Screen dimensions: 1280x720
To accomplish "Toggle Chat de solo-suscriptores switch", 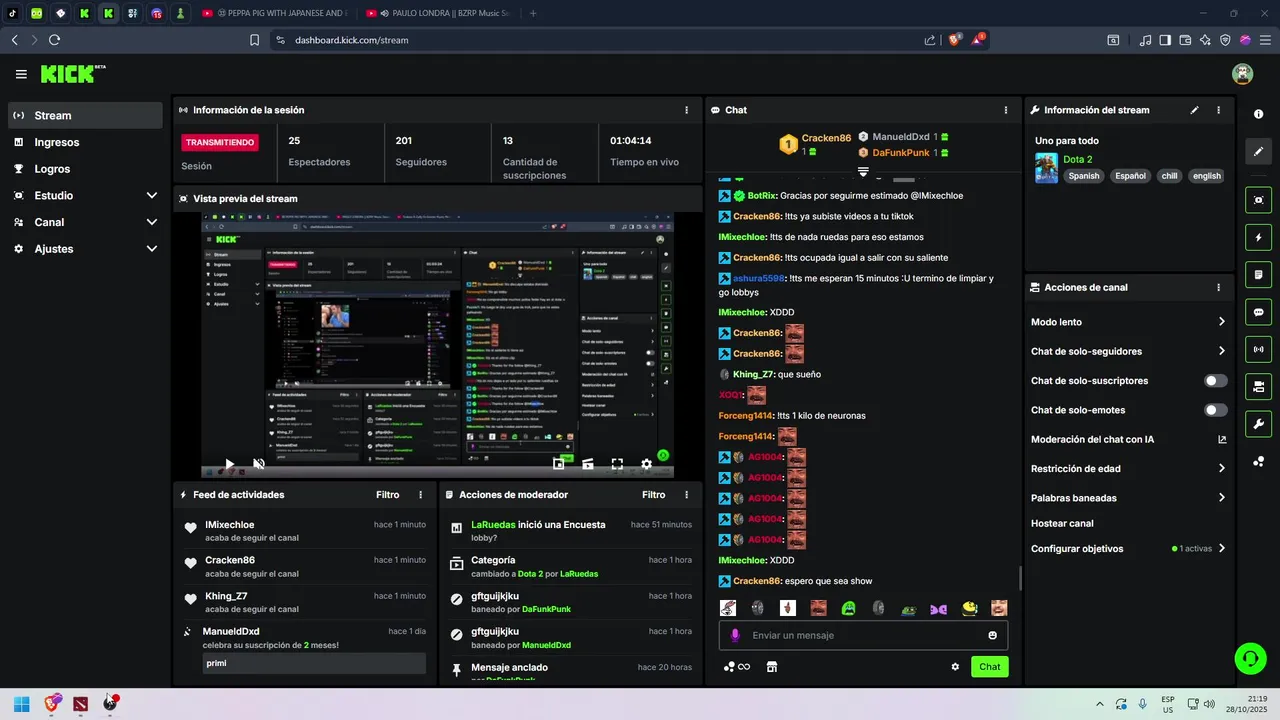I will pyautogui.click(x=1216, y=381).
